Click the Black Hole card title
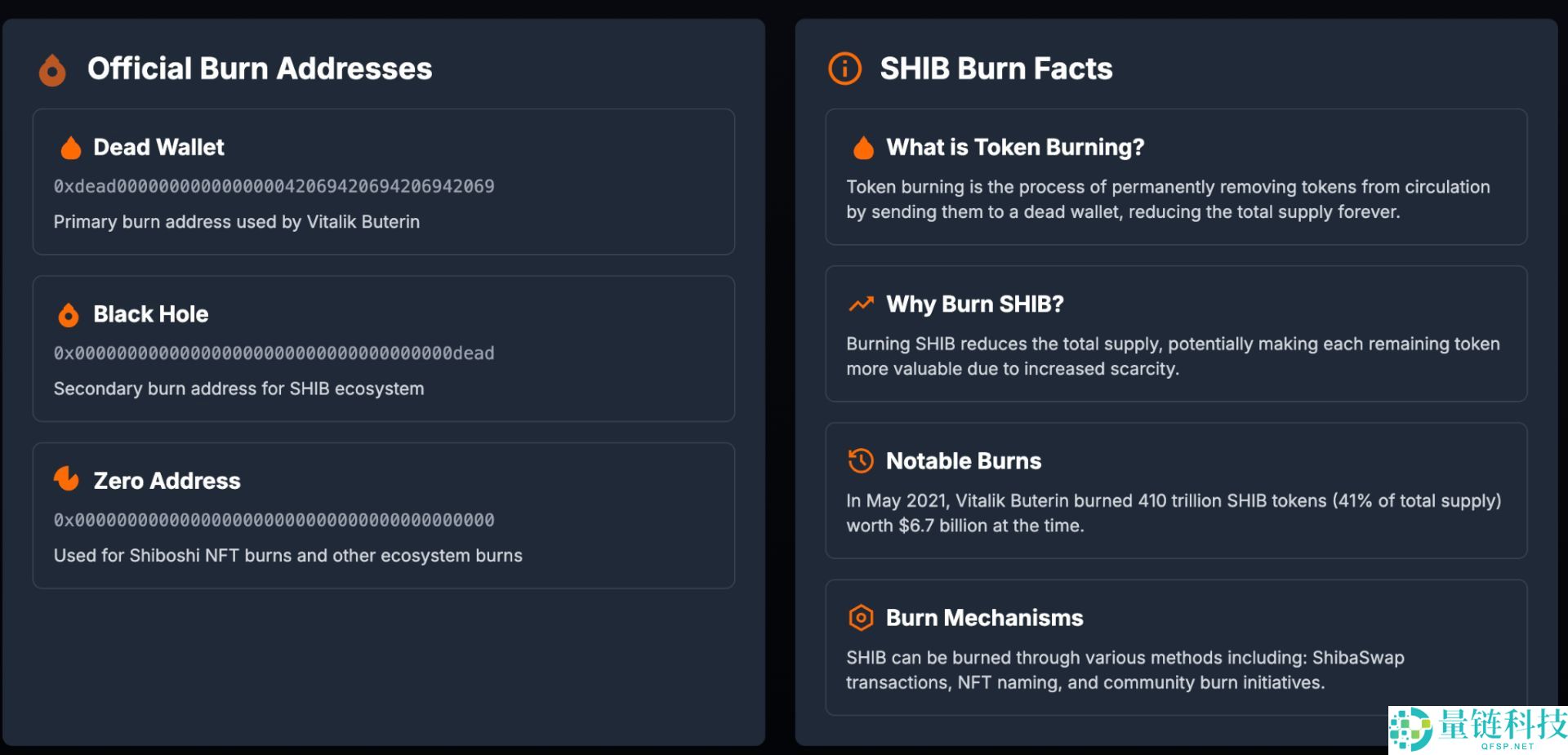Viewport: 1568px width, 755px height. [151, 314]
